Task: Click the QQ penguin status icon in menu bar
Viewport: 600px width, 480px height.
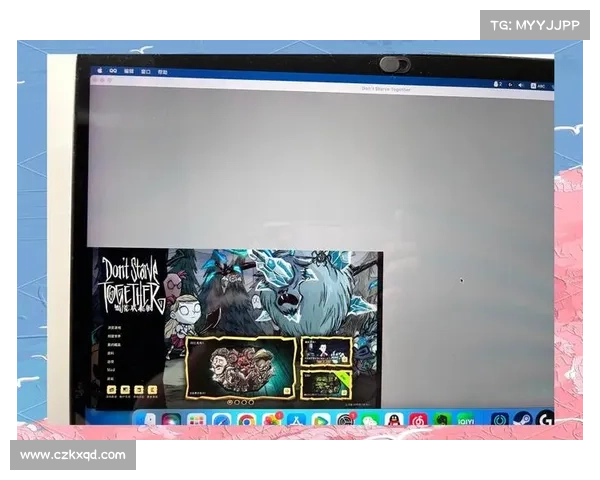Action: [497, 84]
